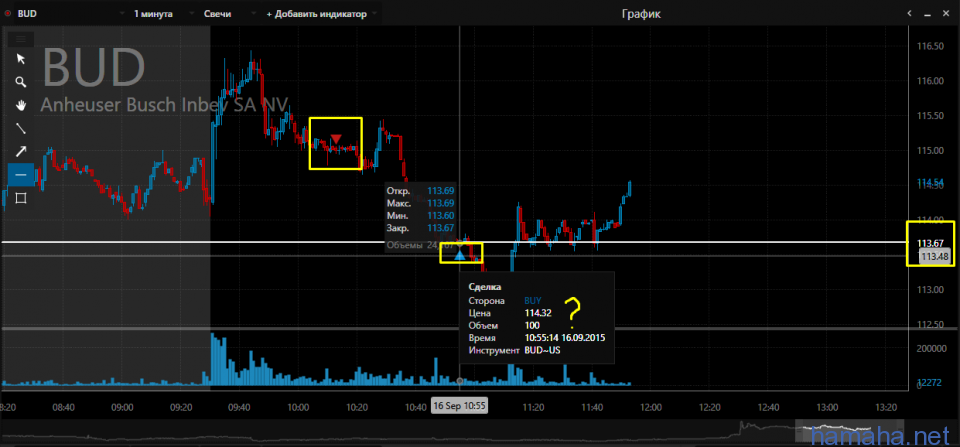Collapse the drawing toolbar hamburger button
Viewport: 960px width, 447px height.
[21, 39]
